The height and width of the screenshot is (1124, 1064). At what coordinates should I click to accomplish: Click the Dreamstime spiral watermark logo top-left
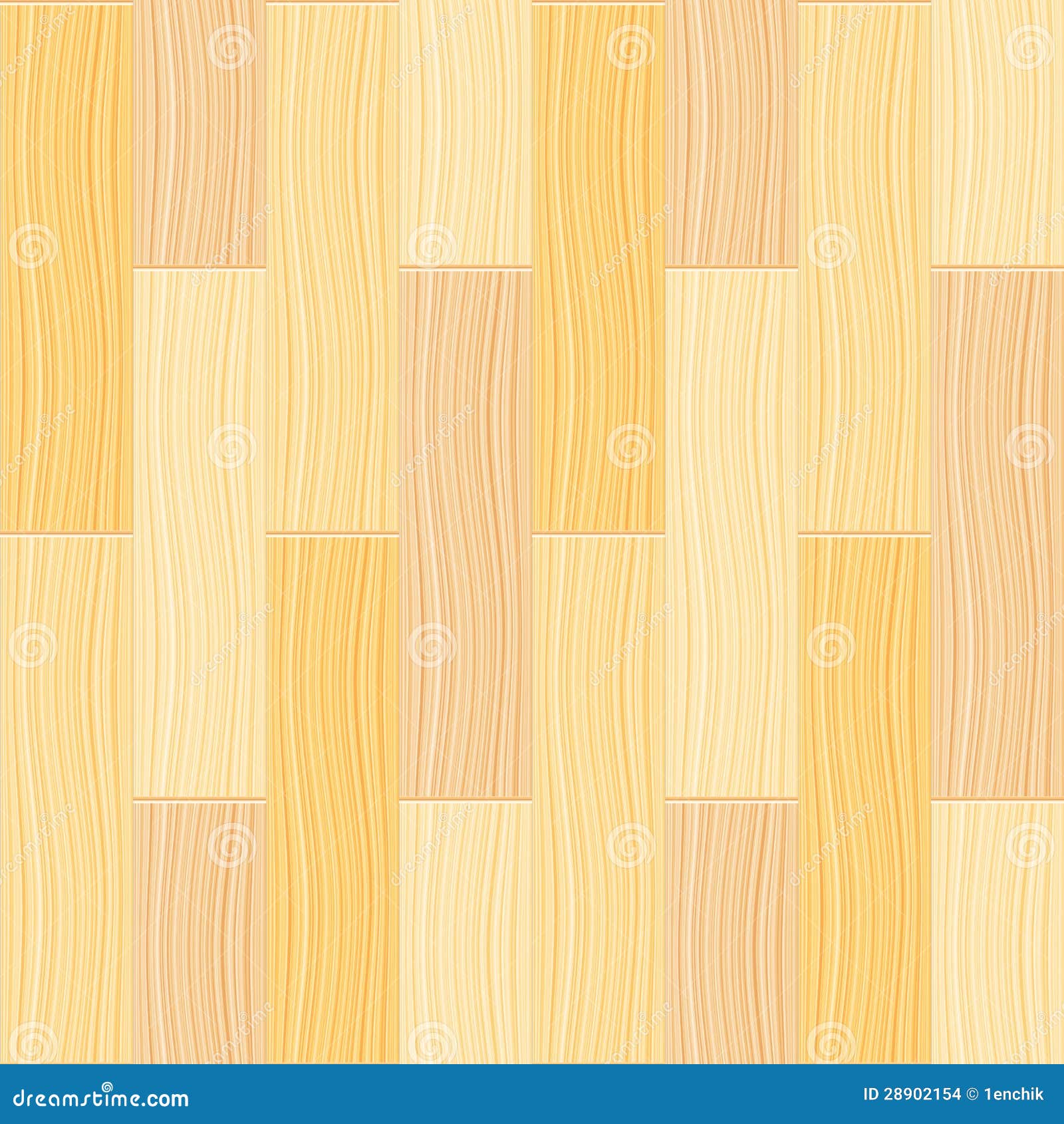(x=233, y=48)
